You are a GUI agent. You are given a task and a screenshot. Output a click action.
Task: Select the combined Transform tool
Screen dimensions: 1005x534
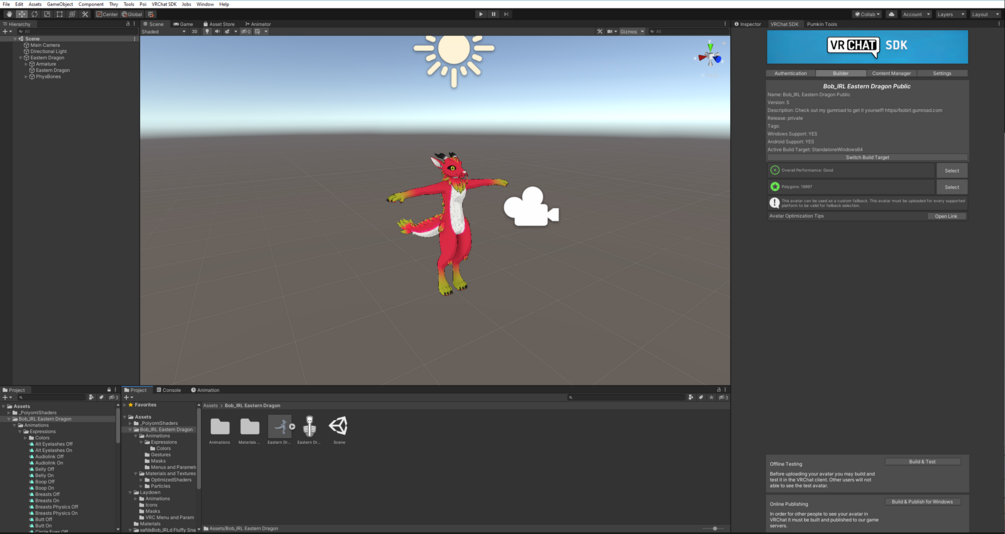tap(72, 14)
